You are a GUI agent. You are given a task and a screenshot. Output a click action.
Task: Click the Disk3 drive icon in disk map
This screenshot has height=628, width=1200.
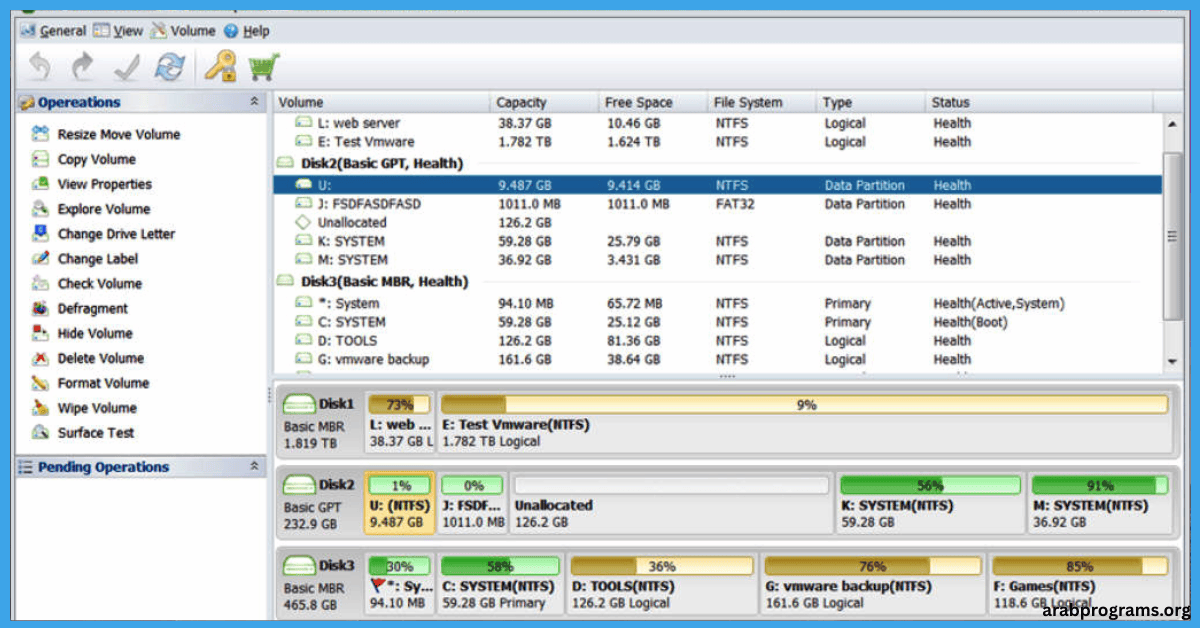[x=300, y=566]
